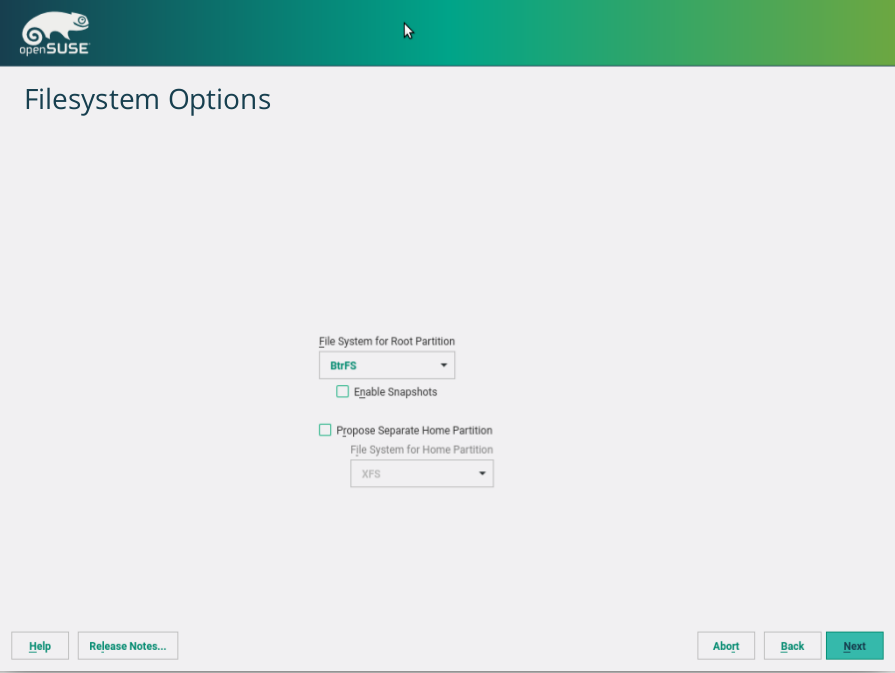This screenshot has height=673, width=895.
Task: Click the Propose Separate Home Partition label
Action: [414, 431]
